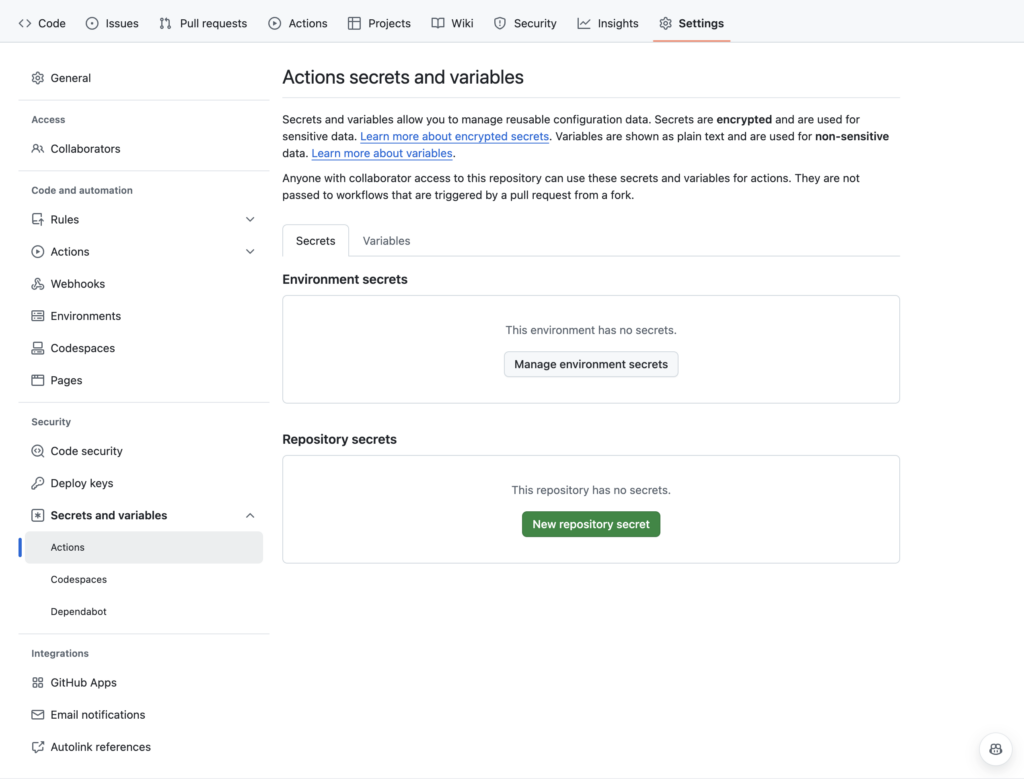Select the Secrets tab
The image size is (1024, 779).
315,241
